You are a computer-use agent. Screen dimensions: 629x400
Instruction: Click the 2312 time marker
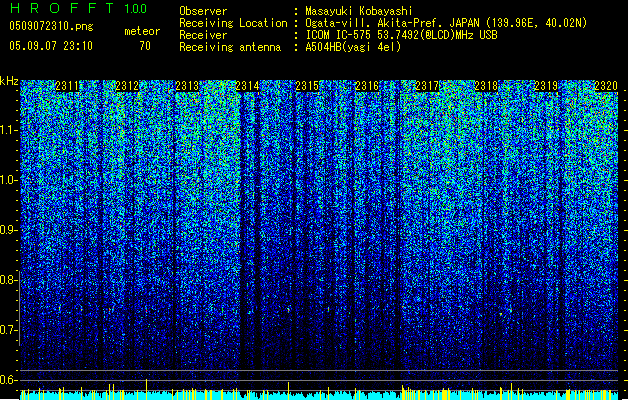point(127,86)
